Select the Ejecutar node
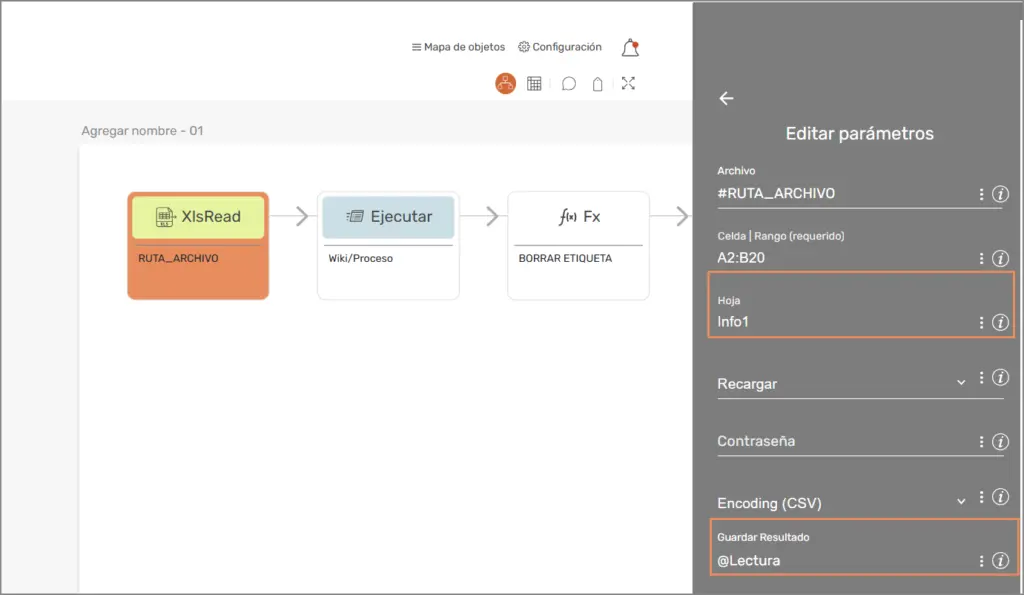Image resolution: width=1024 pixels, height=595 pixels. click(x=388, y=245)
